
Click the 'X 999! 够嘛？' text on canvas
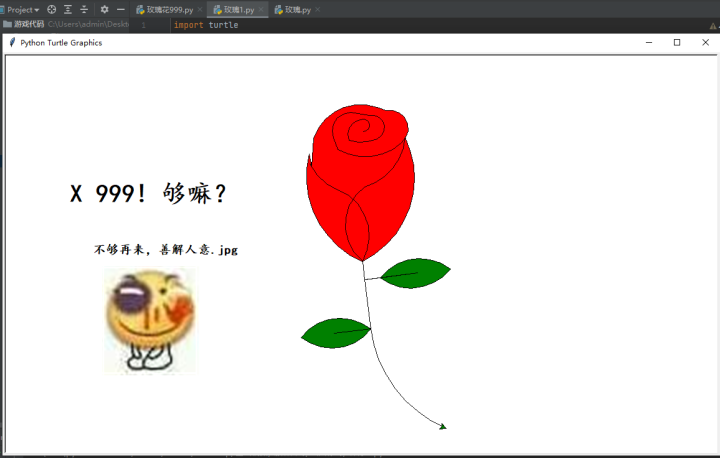click(148, 193)
